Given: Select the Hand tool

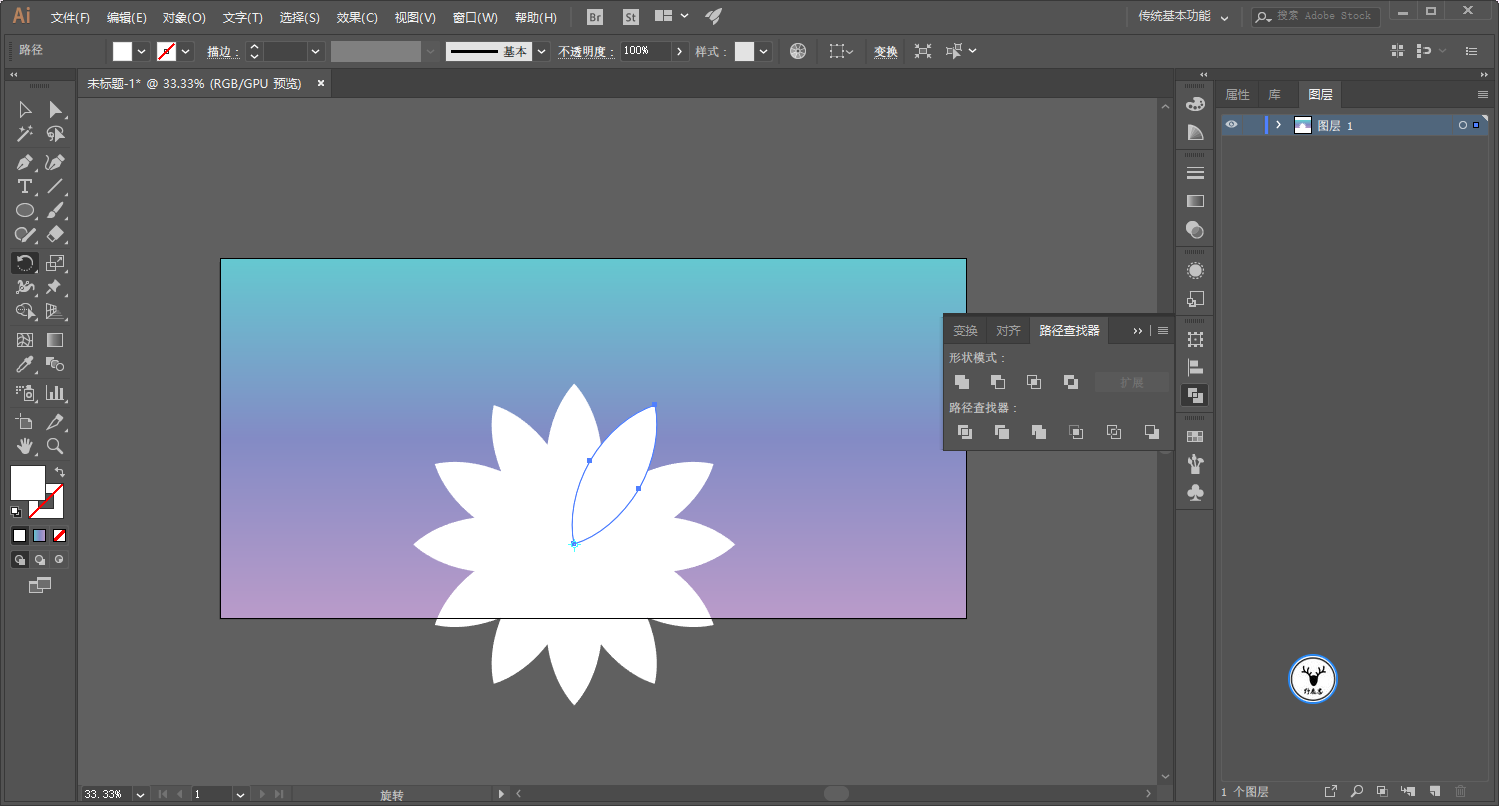Looking at the screenshot, I should click(25, 446).
